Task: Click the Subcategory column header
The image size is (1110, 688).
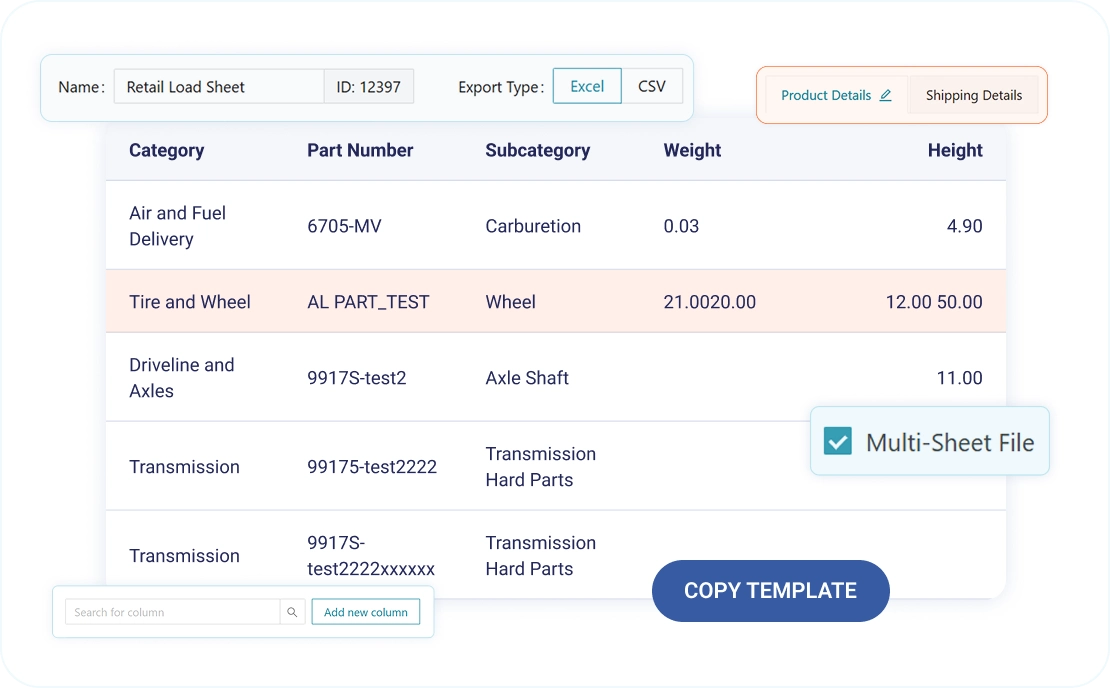Action: coord(537,151)
